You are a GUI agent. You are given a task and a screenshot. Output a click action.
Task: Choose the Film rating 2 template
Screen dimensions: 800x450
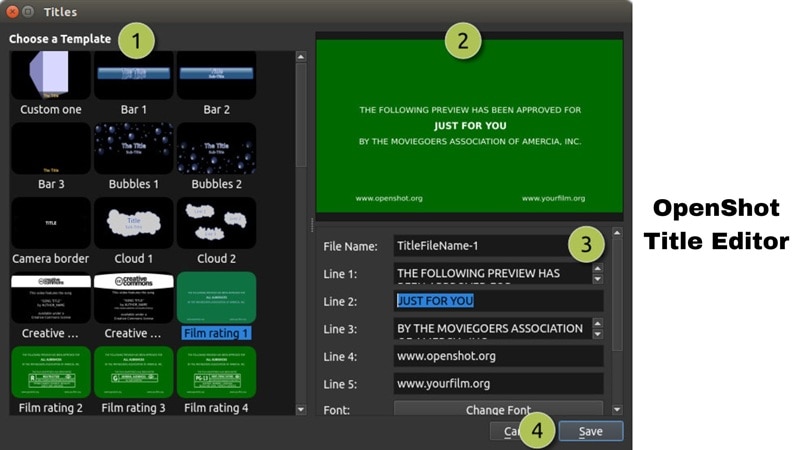pyautogui.click(x=51, y=372)
